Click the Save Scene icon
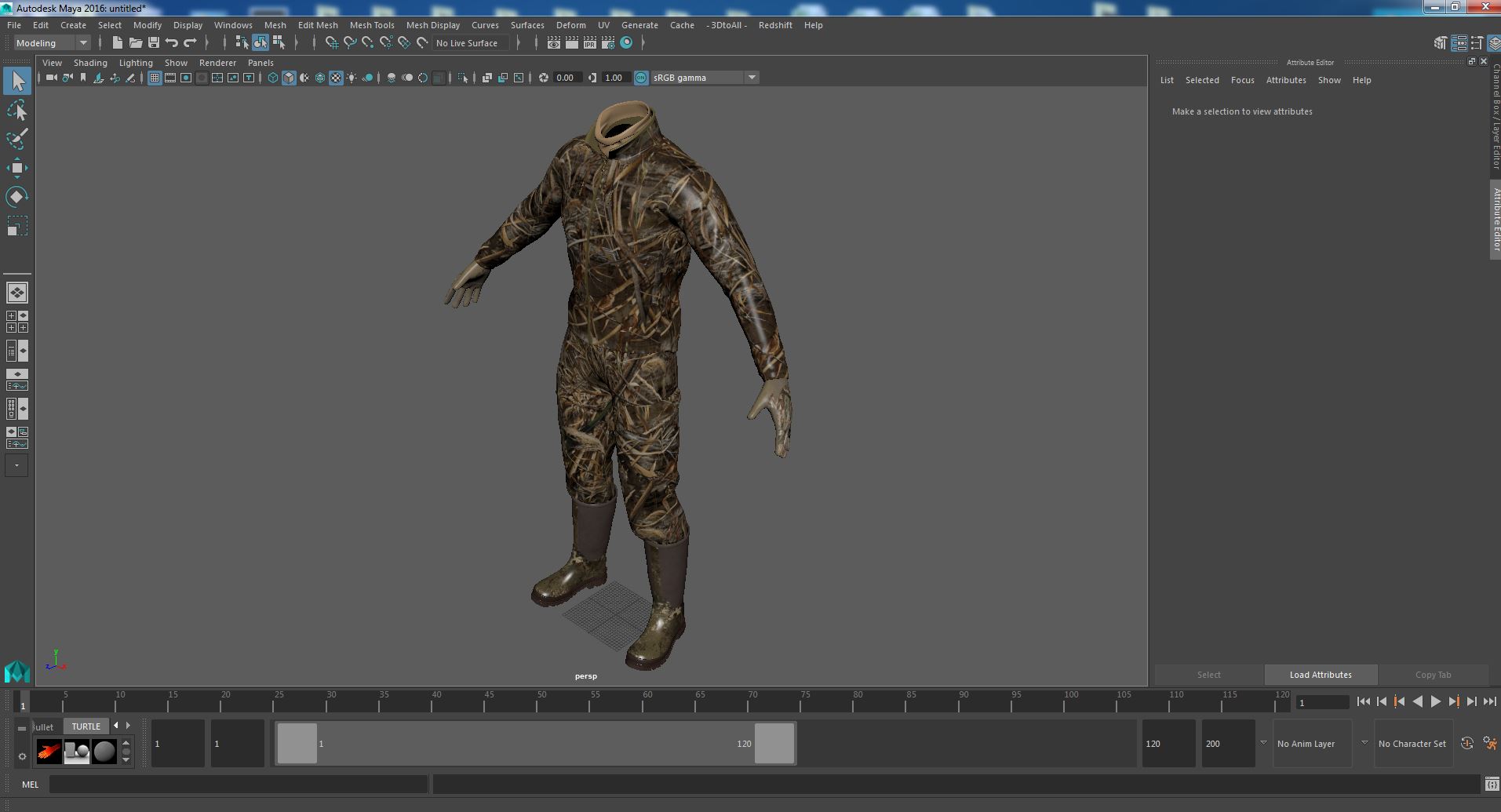The height and width of the screenshot is (812, 1501). coord(154,43)
